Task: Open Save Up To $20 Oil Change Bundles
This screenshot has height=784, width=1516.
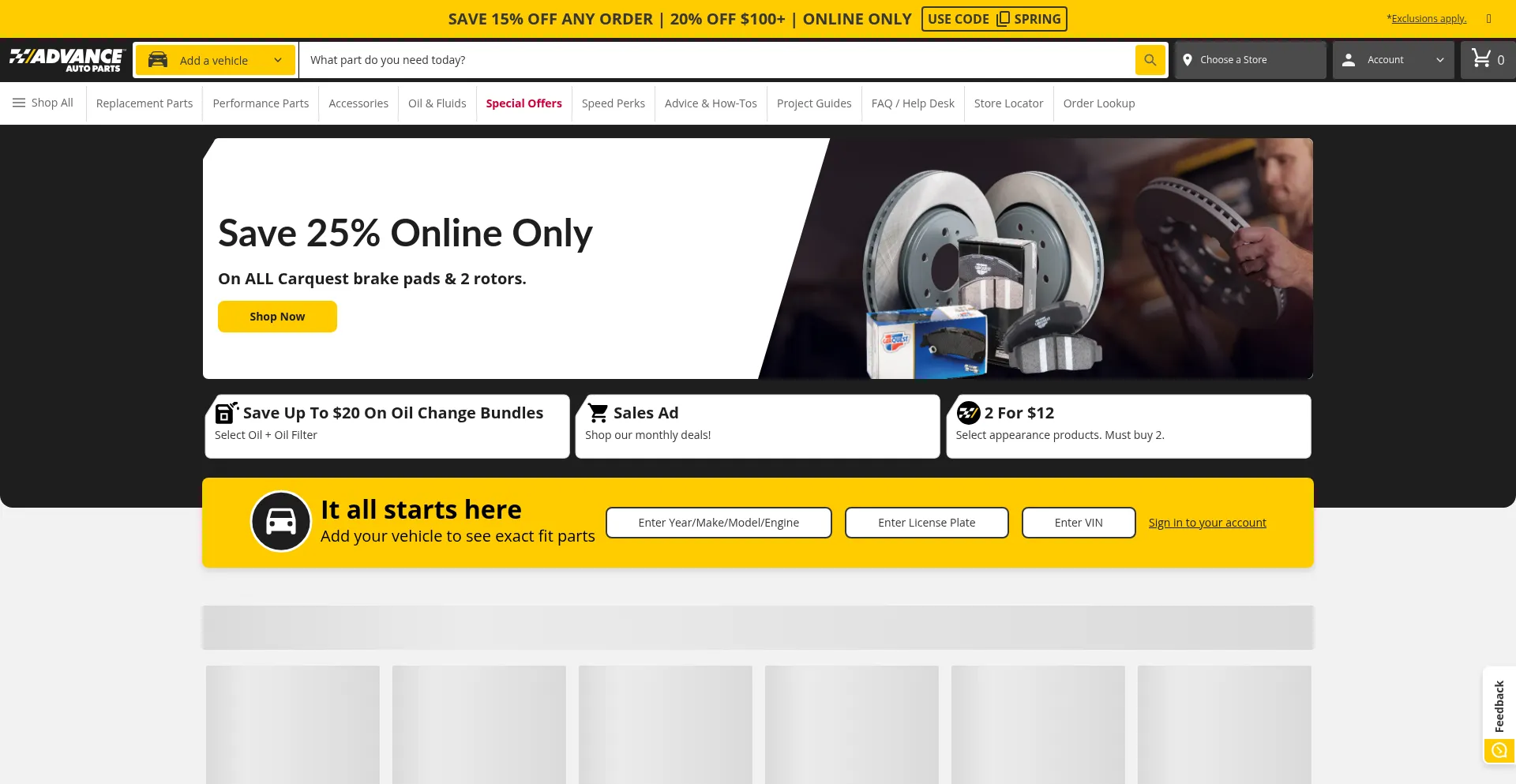Action: point(387,426)
